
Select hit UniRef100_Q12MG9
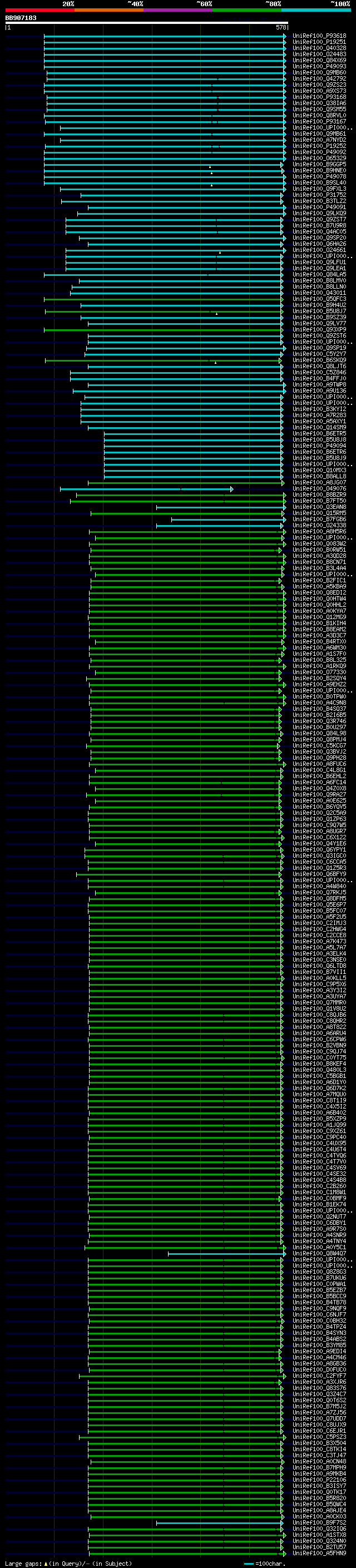pos(319,617)
